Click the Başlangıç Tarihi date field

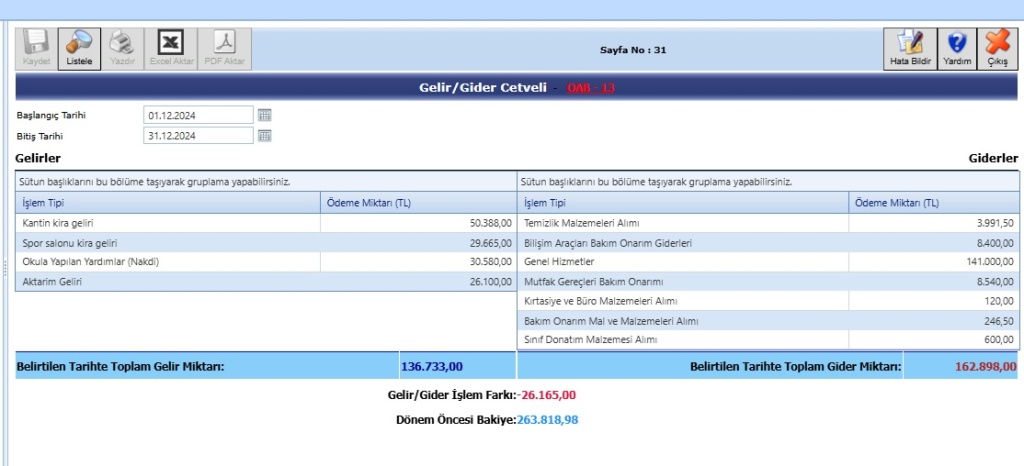tap(198, 115)
